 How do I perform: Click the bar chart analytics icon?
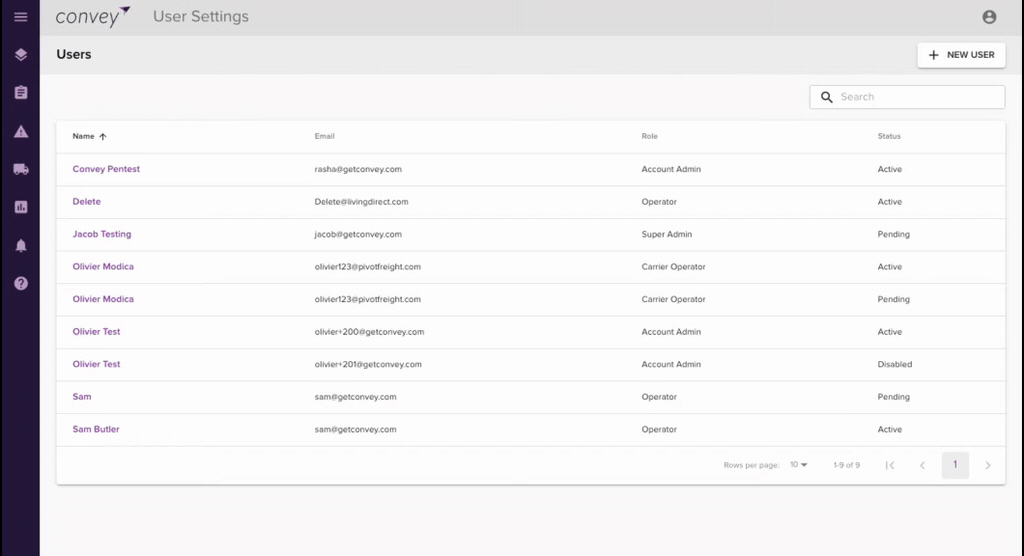click(21, 207)
